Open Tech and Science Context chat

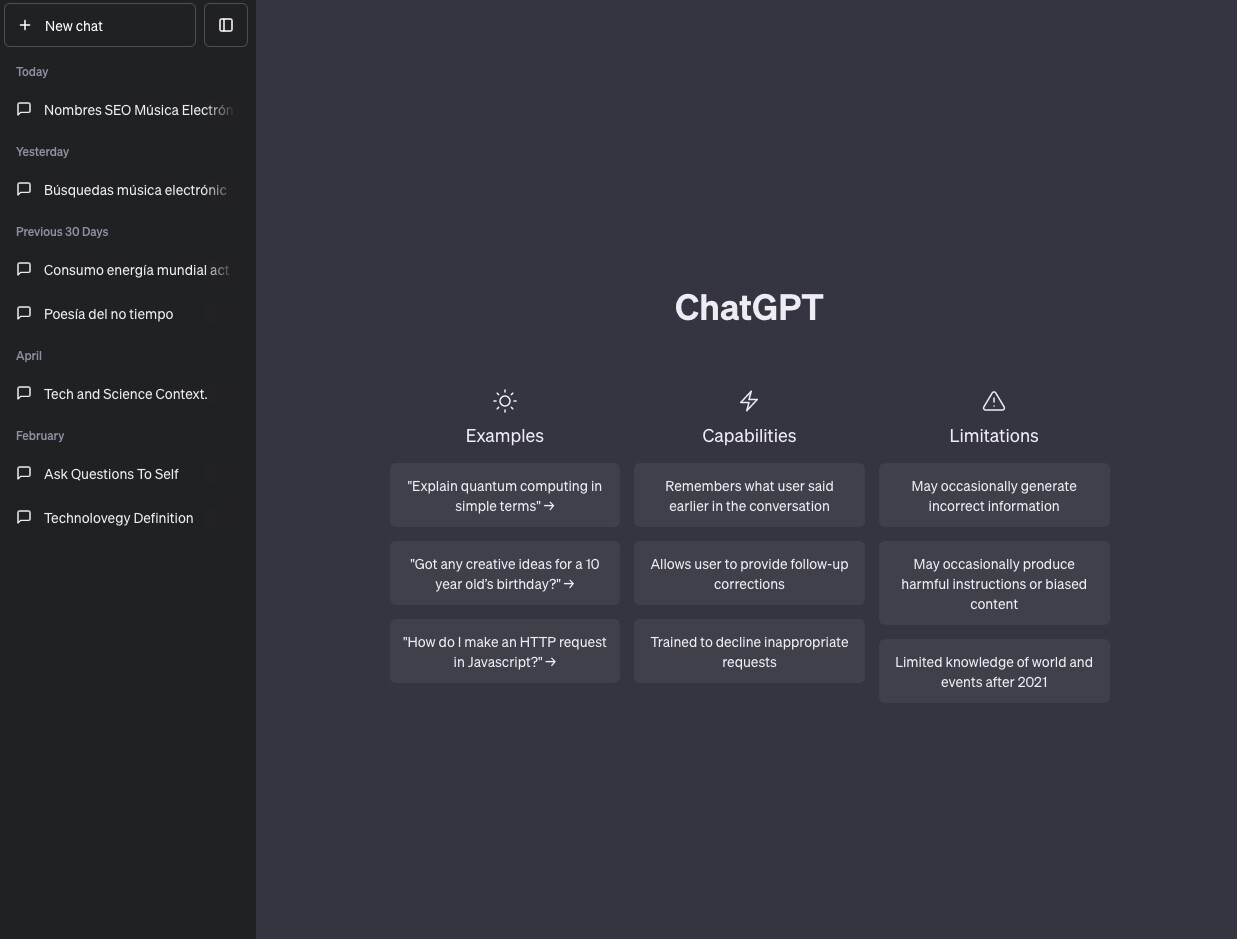[126, 394]
